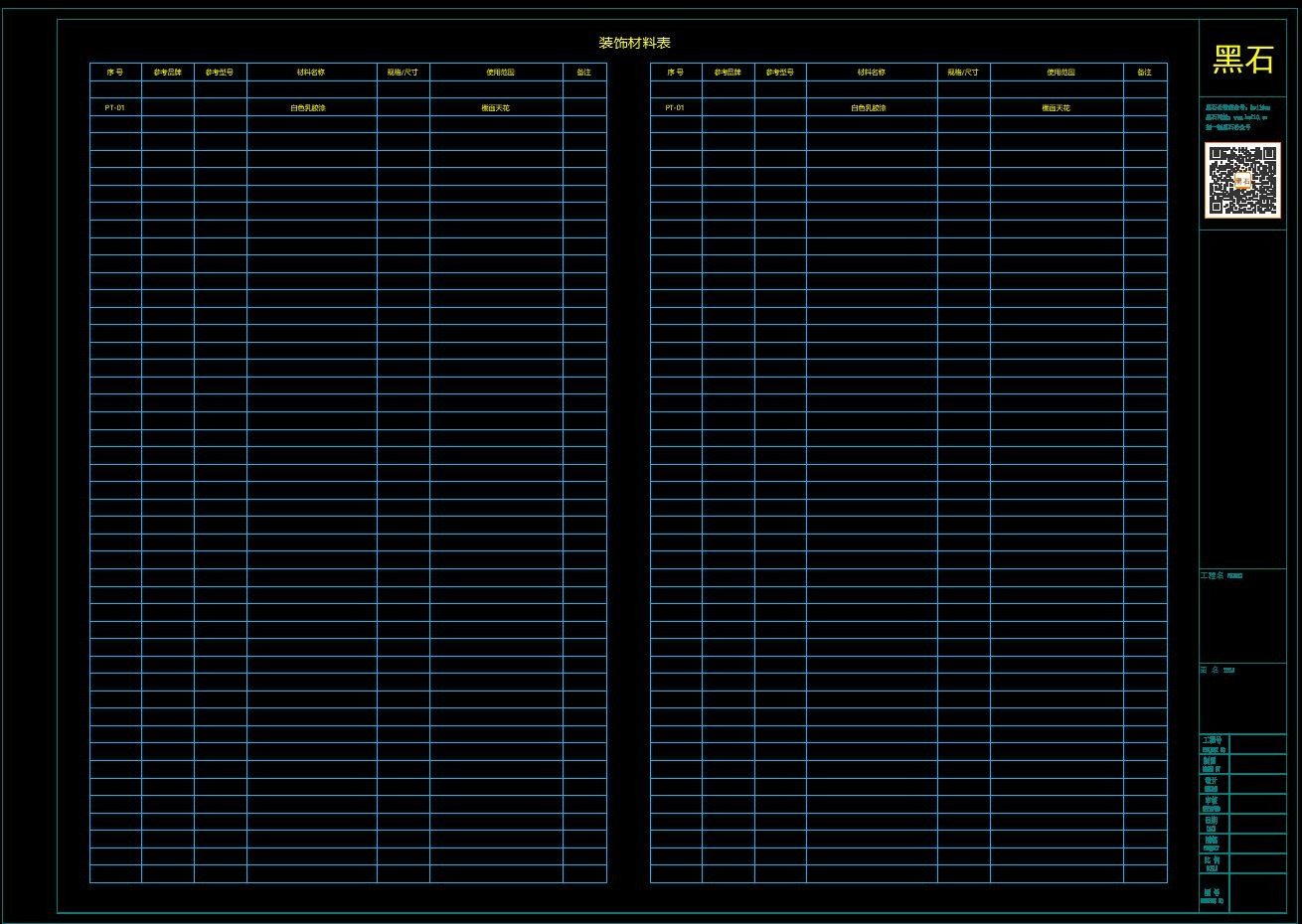Click 日期 label in title block
Screen dimensions: 1302x924
[x=1211, y=821]
